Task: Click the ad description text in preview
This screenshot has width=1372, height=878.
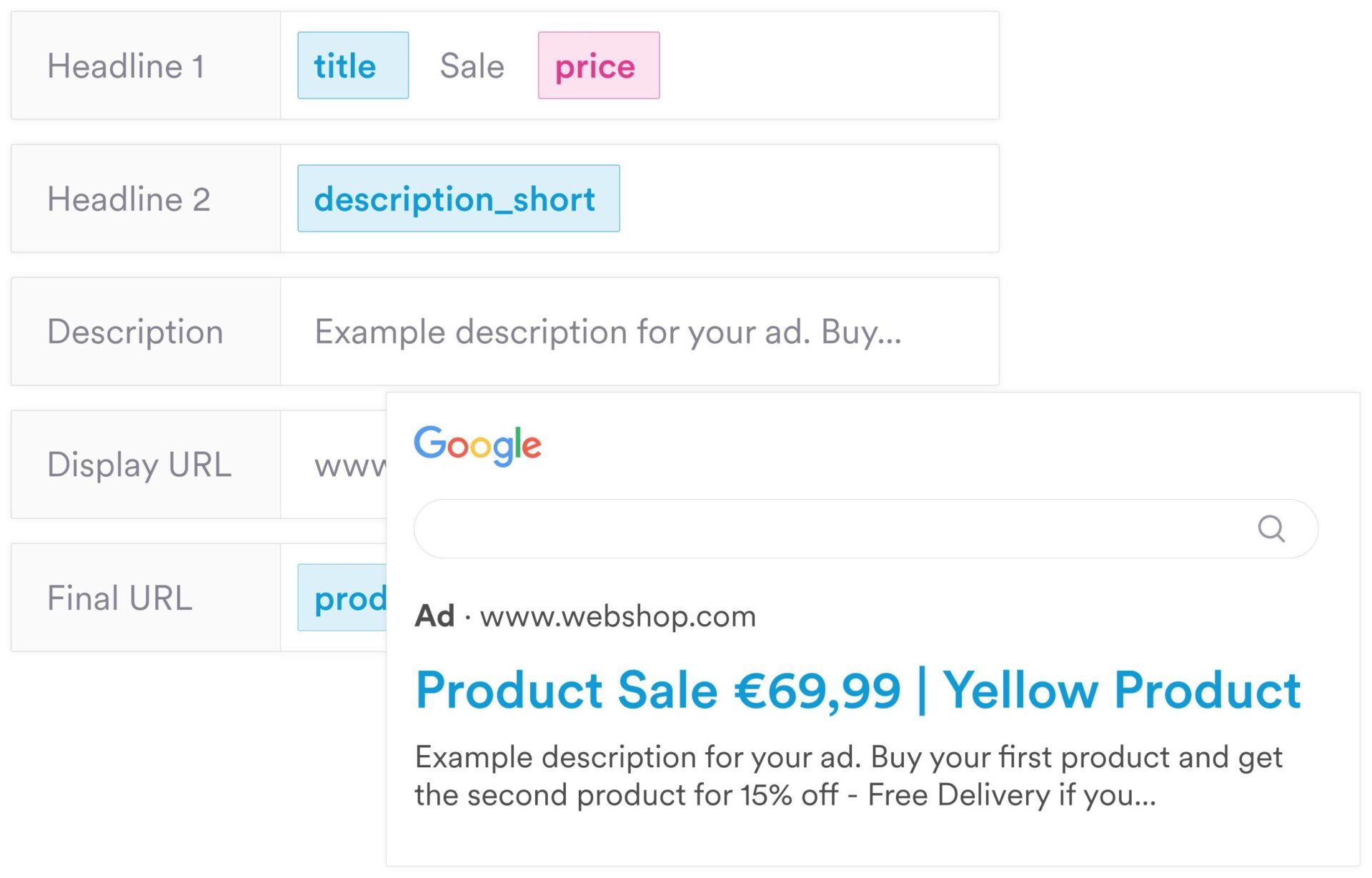Action: tap(849, 776)
